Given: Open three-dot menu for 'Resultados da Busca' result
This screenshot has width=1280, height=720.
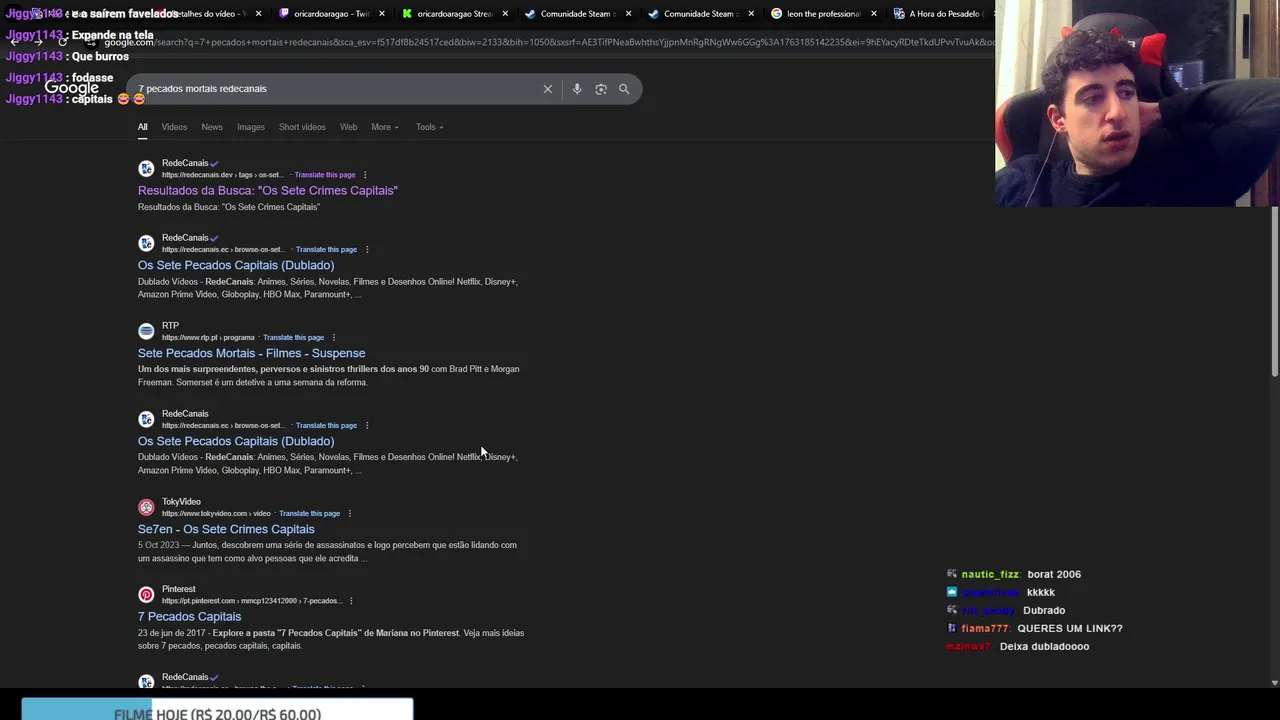Looking at the screenshot, I should point(365,175).
